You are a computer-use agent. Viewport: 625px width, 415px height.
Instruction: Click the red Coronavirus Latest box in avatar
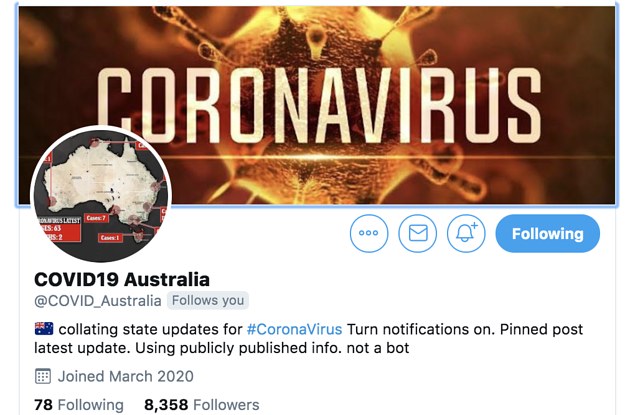(60, 229)
